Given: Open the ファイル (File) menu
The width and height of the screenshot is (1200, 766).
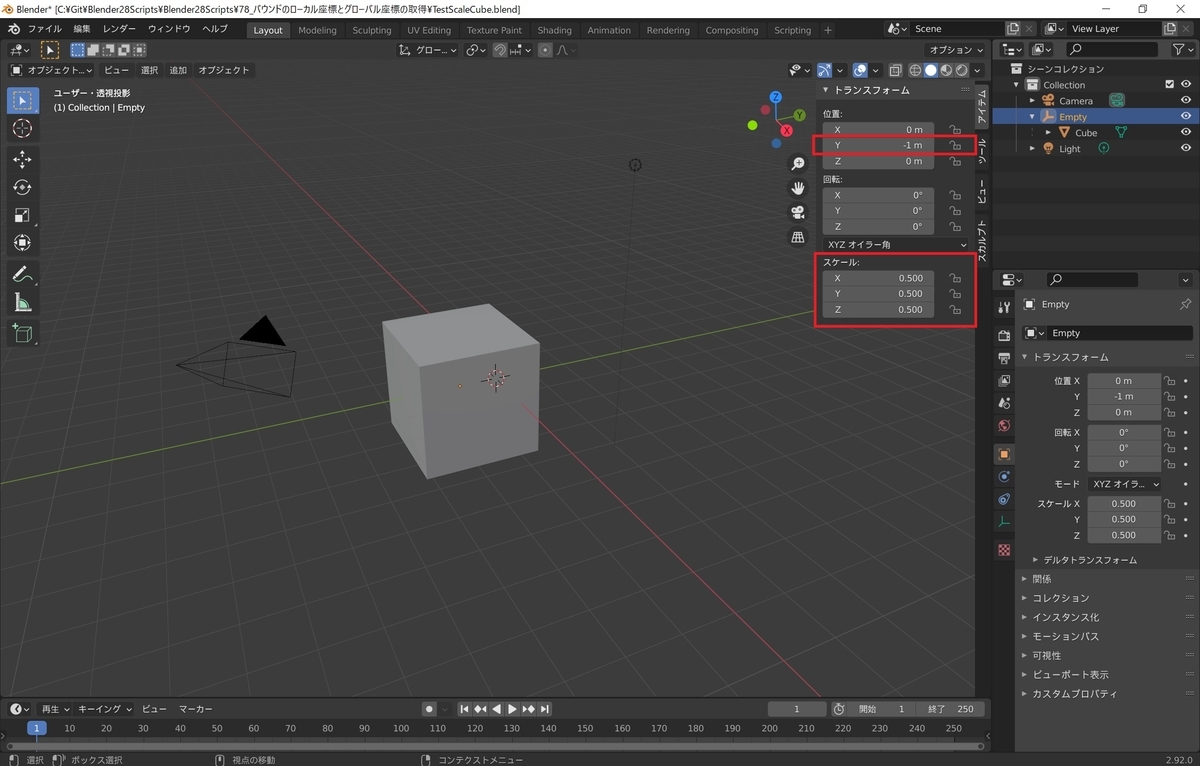Looking at the screenshot, I should 44,29.
